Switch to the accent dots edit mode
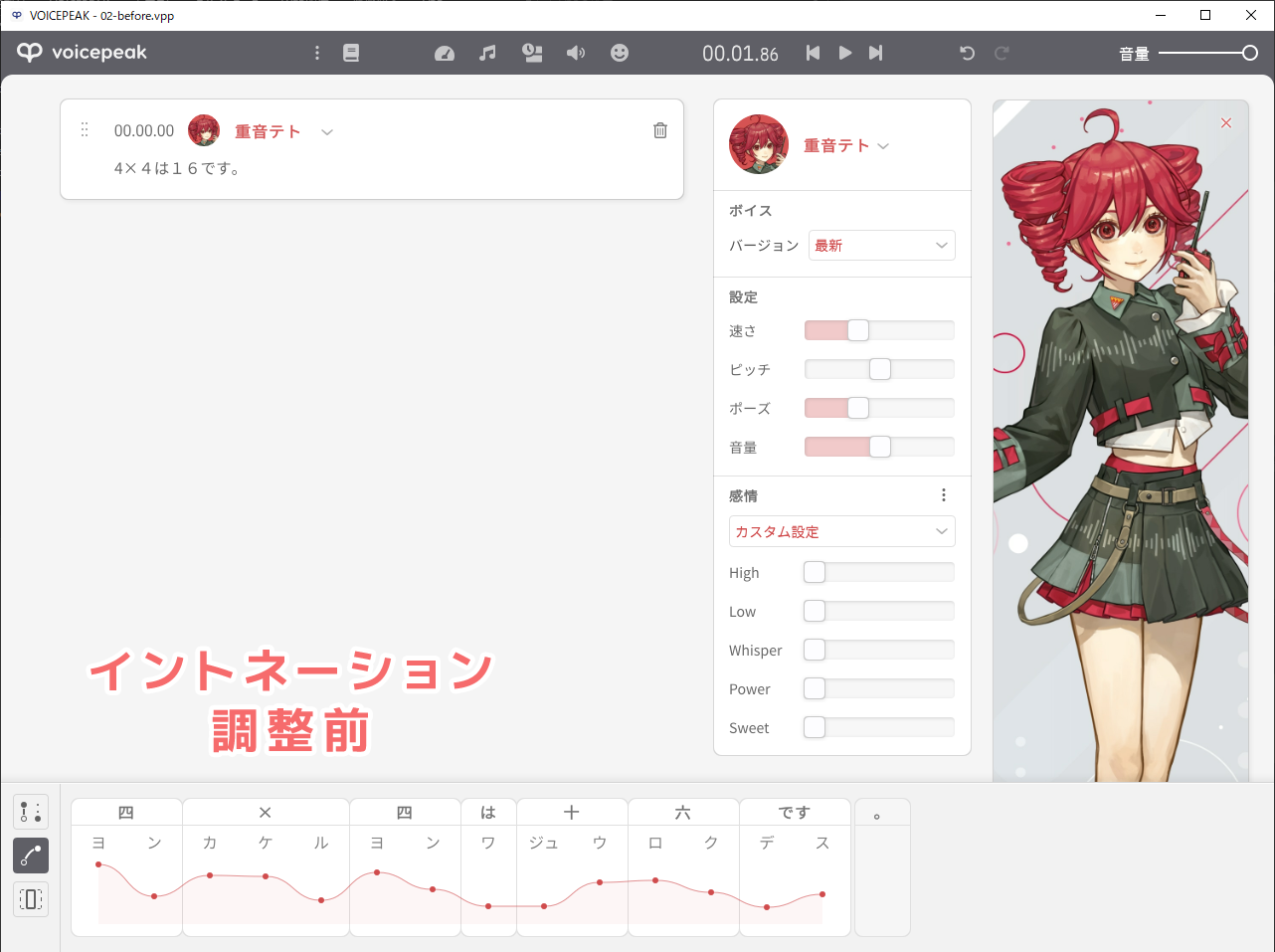The height and width of the screenshot is (952, 1275). click(x=31, y=812)
